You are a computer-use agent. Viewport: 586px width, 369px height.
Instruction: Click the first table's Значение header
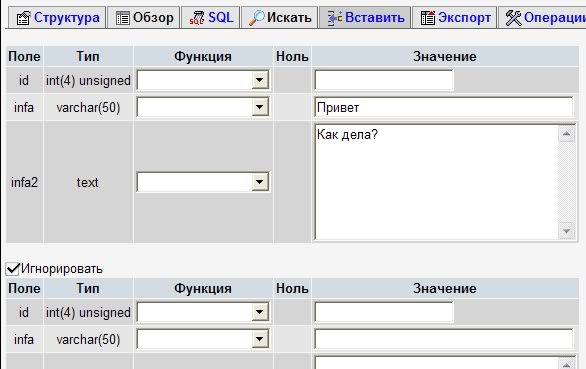pos(445,56)
